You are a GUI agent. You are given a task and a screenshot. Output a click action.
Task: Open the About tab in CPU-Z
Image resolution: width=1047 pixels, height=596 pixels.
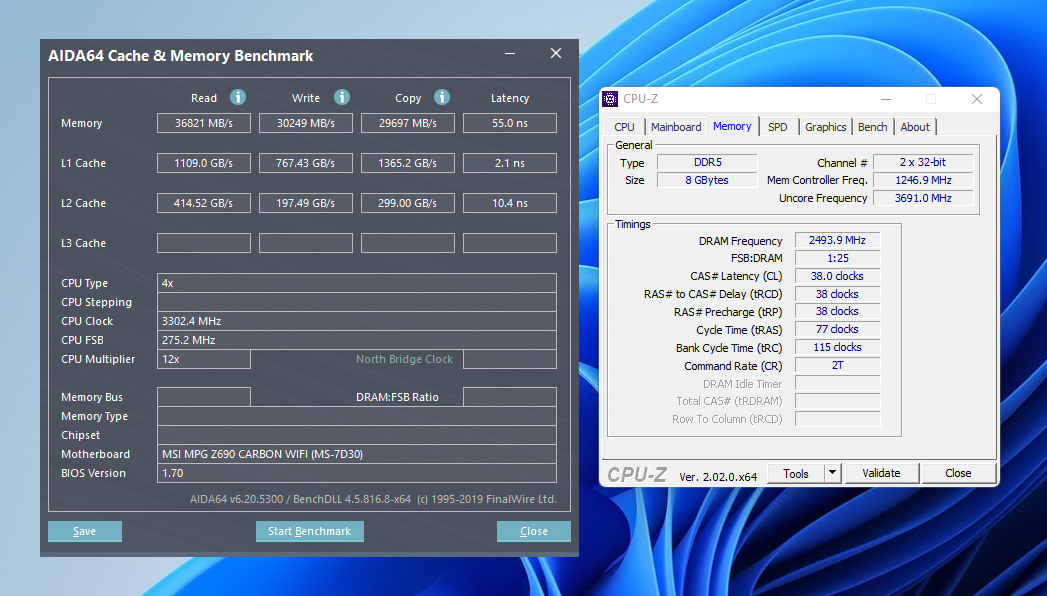click(x=915, y=127)
